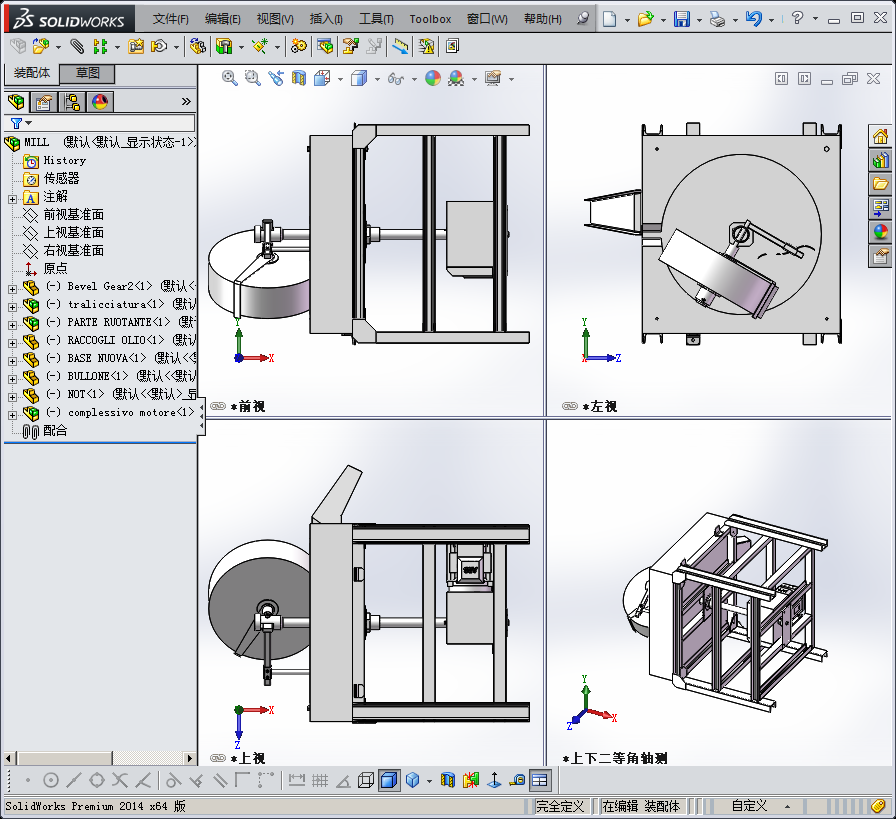The width and height of the screenshot is (896, 819).
Task: Click the Save floppy disk icon
Action: [x=682, y=19]
